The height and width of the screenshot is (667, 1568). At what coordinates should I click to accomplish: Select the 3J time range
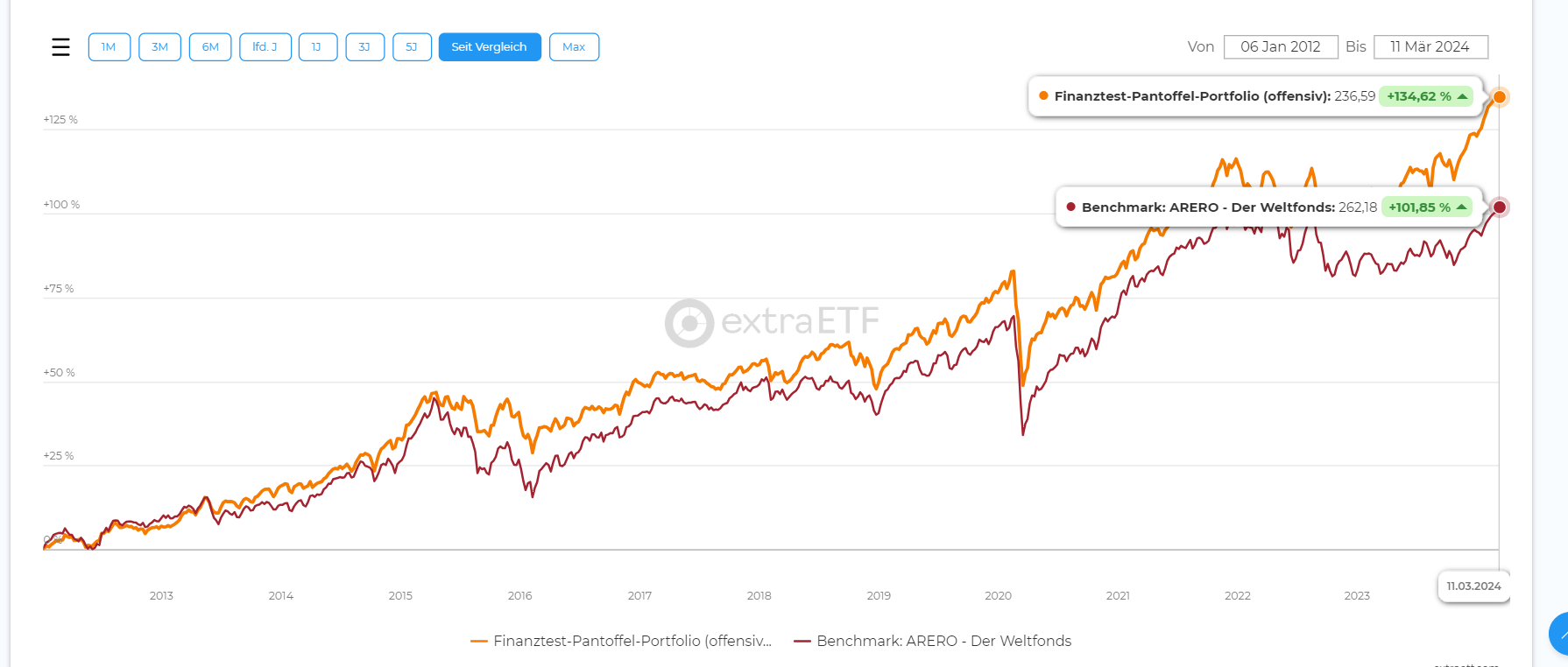[x=364, y=47]
